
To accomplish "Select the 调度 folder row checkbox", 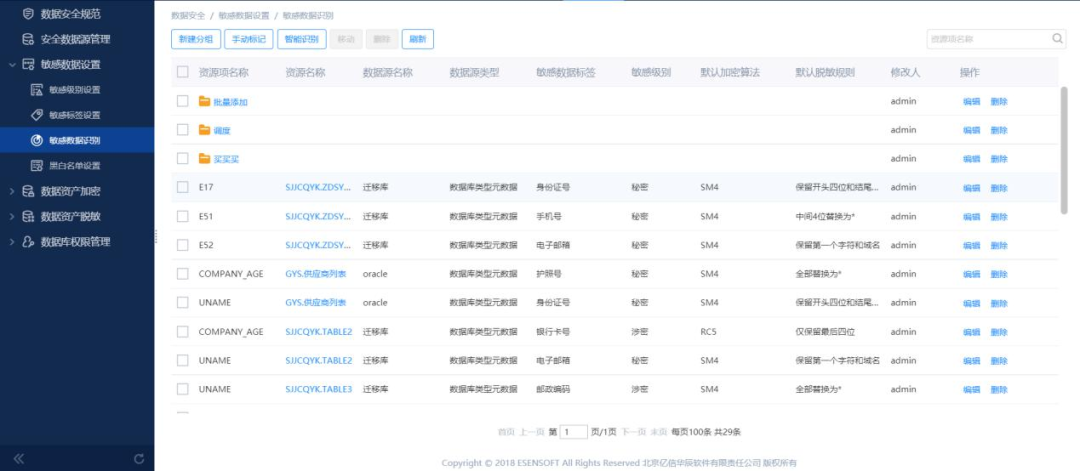I will coord(182,130).
